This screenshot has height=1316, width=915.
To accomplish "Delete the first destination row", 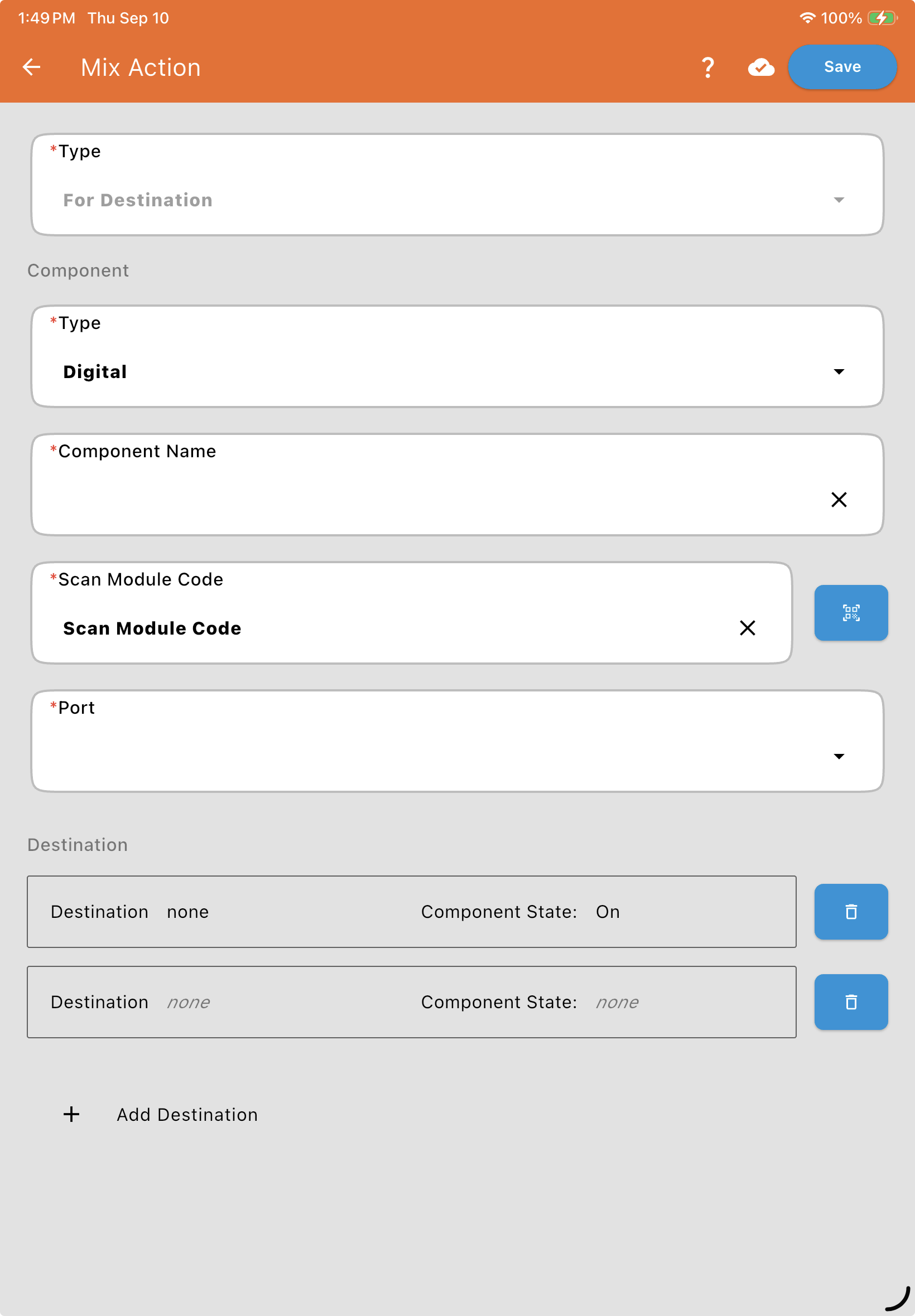I will coord(851,912).
